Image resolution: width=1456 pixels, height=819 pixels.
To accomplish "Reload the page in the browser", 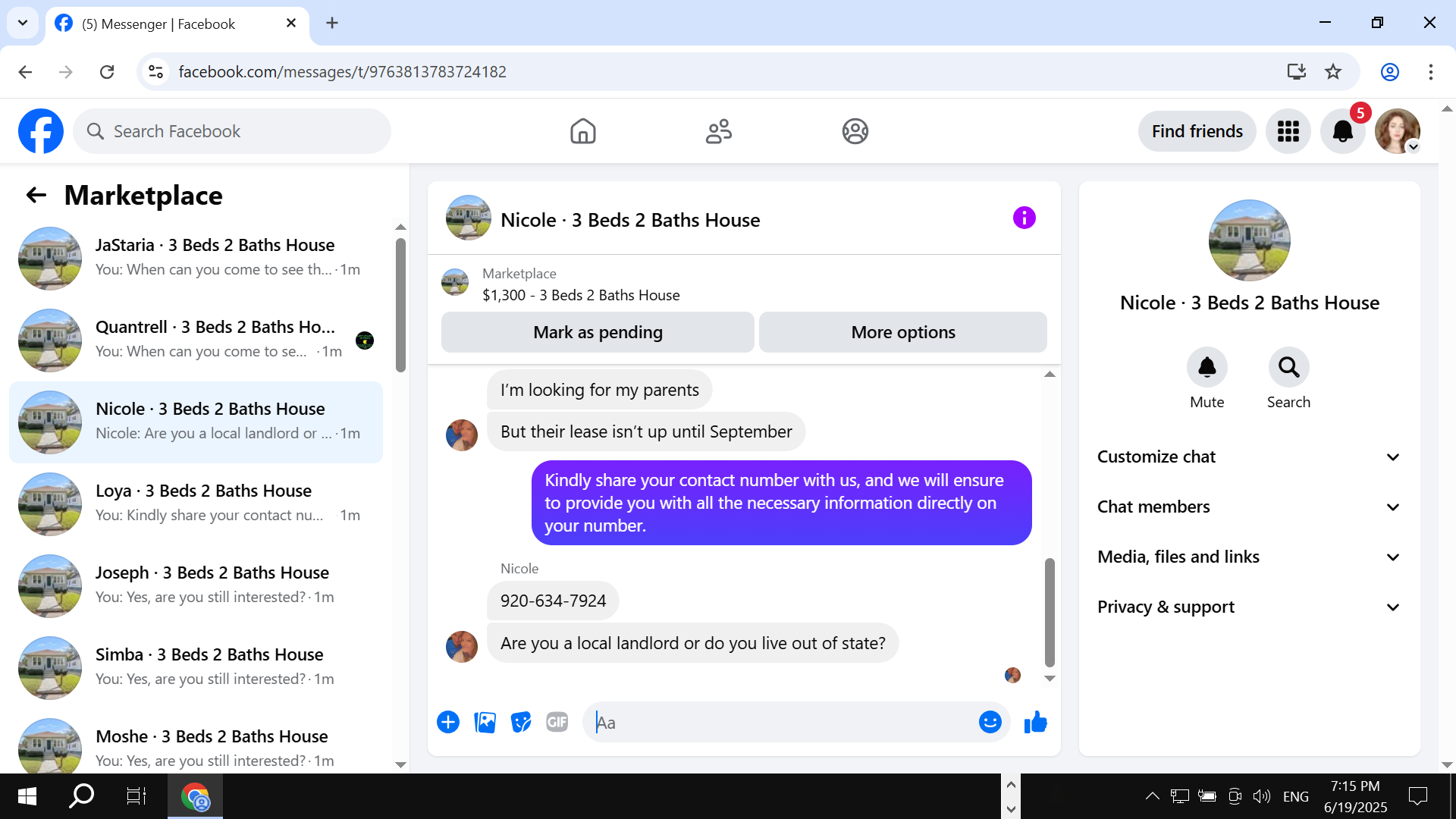I will pyautogui.click(x=107, y=72).
